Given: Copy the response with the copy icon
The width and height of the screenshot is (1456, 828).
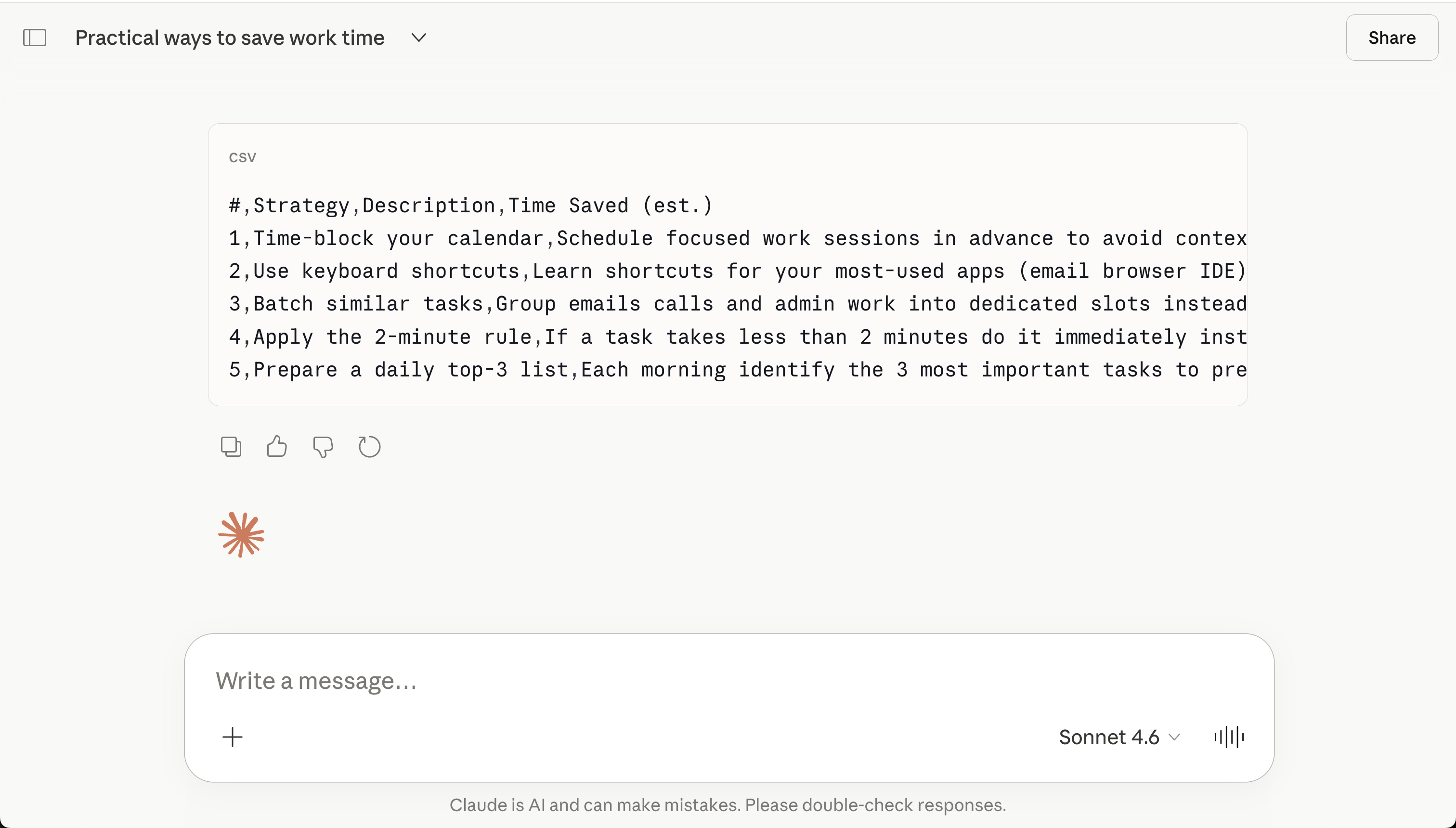Looking at the screenshot, I should point(231,447).
